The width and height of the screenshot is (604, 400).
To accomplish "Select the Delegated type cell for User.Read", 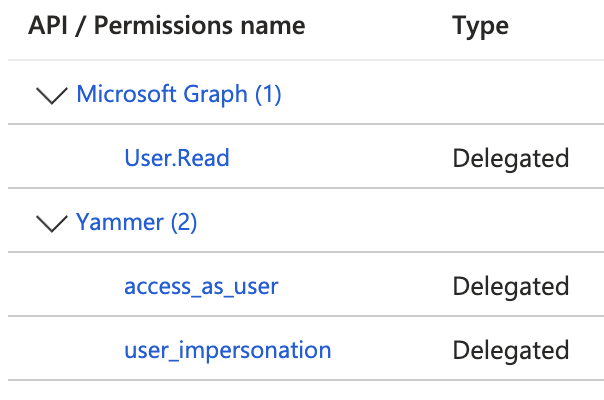I will (511, 158).
